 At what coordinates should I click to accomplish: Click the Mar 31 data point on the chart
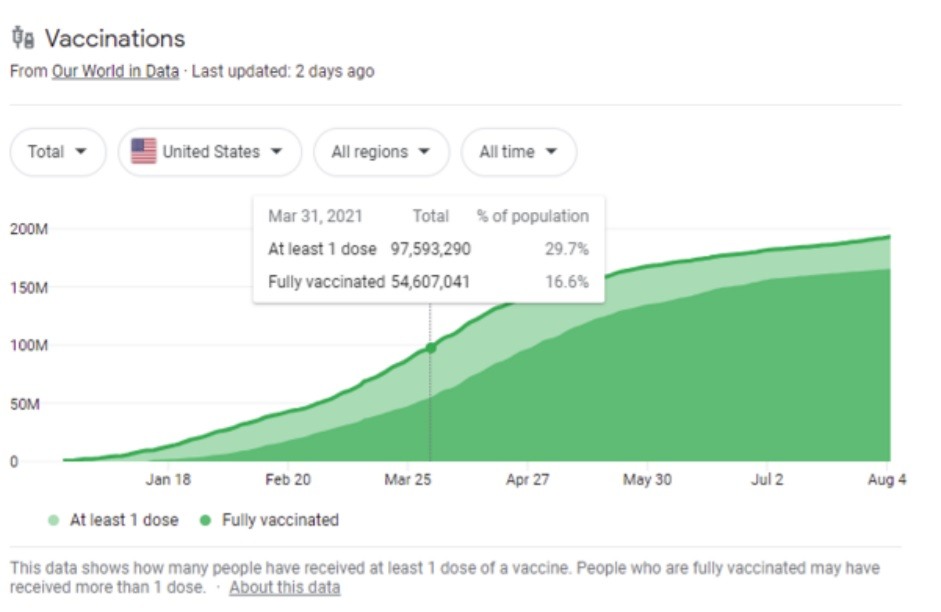point(431,347)
